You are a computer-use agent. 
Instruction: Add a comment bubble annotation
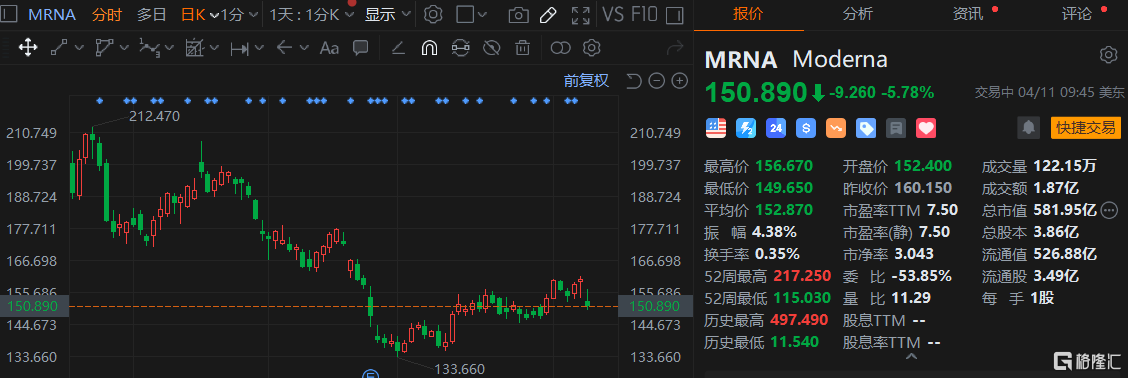point(360,48)
